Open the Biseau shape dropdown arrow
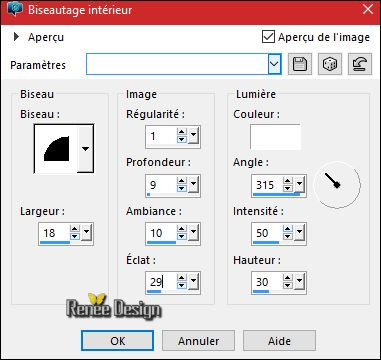The height and width of the screenshot is (360, 381). coord(85,149)
